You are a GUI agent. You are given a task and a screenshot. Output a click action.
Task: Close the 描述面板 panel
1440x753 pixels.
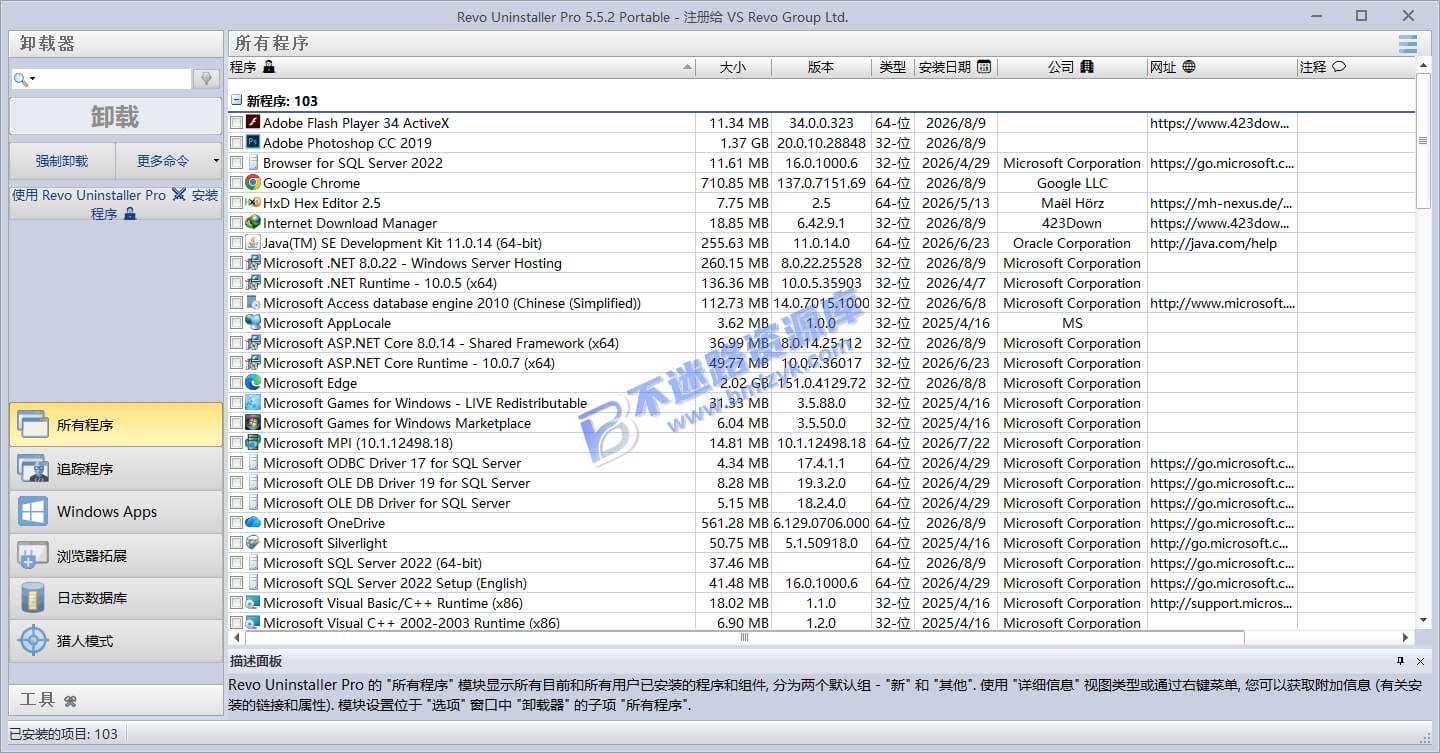pos(1420,661)
